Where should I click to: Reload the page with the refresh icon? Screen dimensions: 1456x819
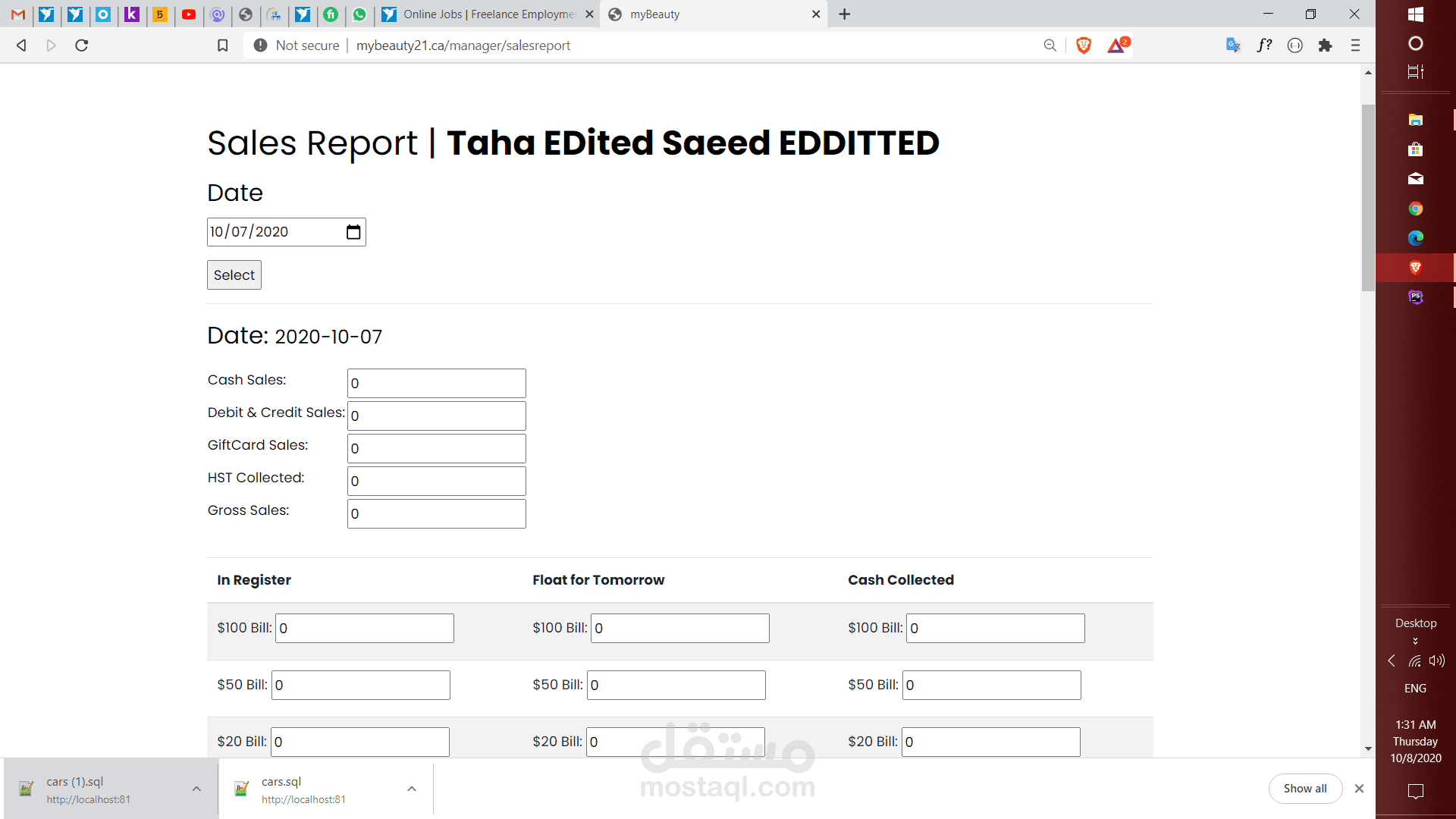click(x=82, y=45)
